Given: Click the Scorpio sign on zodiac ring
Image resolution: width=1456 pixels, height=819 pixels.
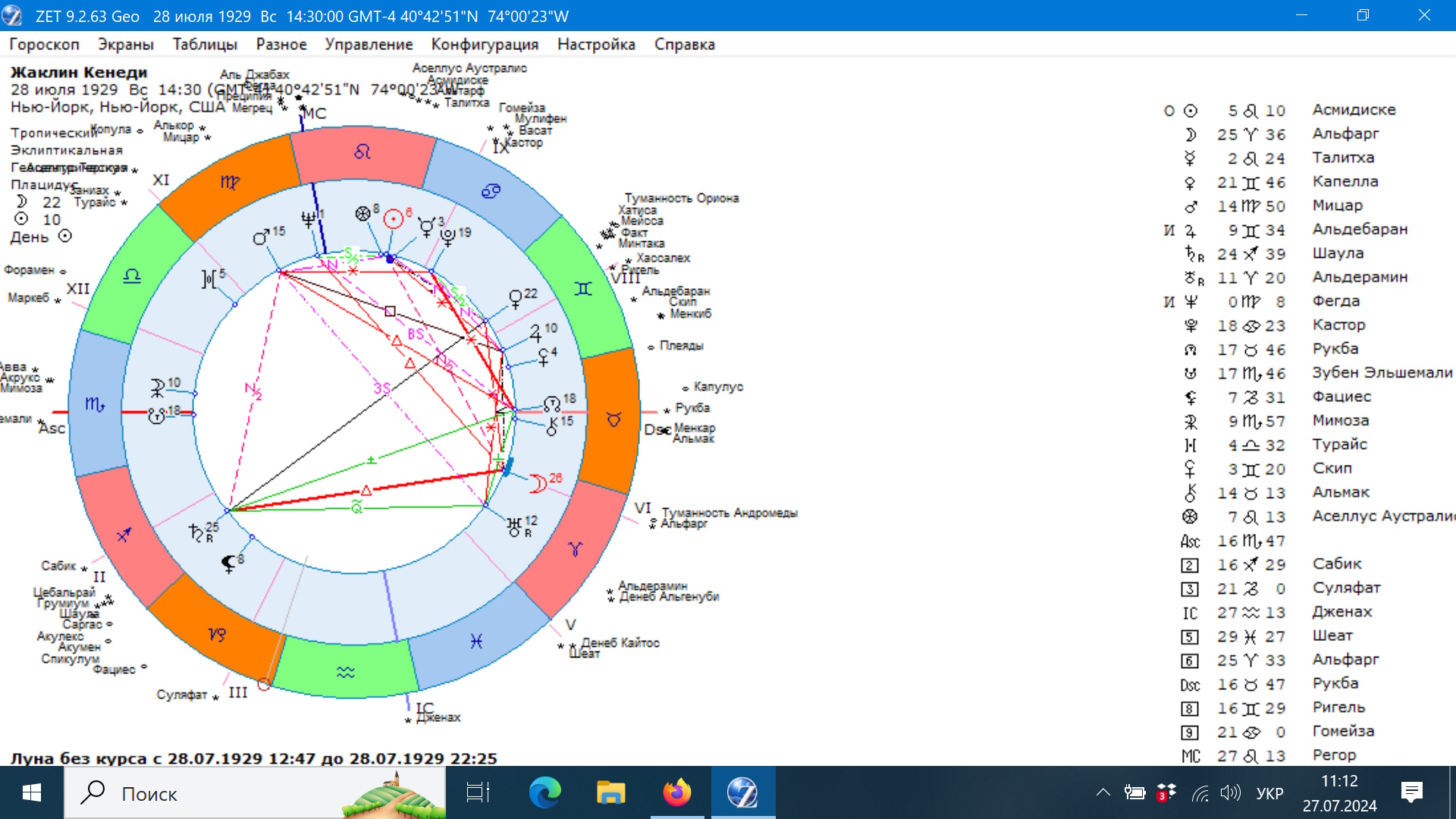Looking at the screenshot, I should click(94, 404).
